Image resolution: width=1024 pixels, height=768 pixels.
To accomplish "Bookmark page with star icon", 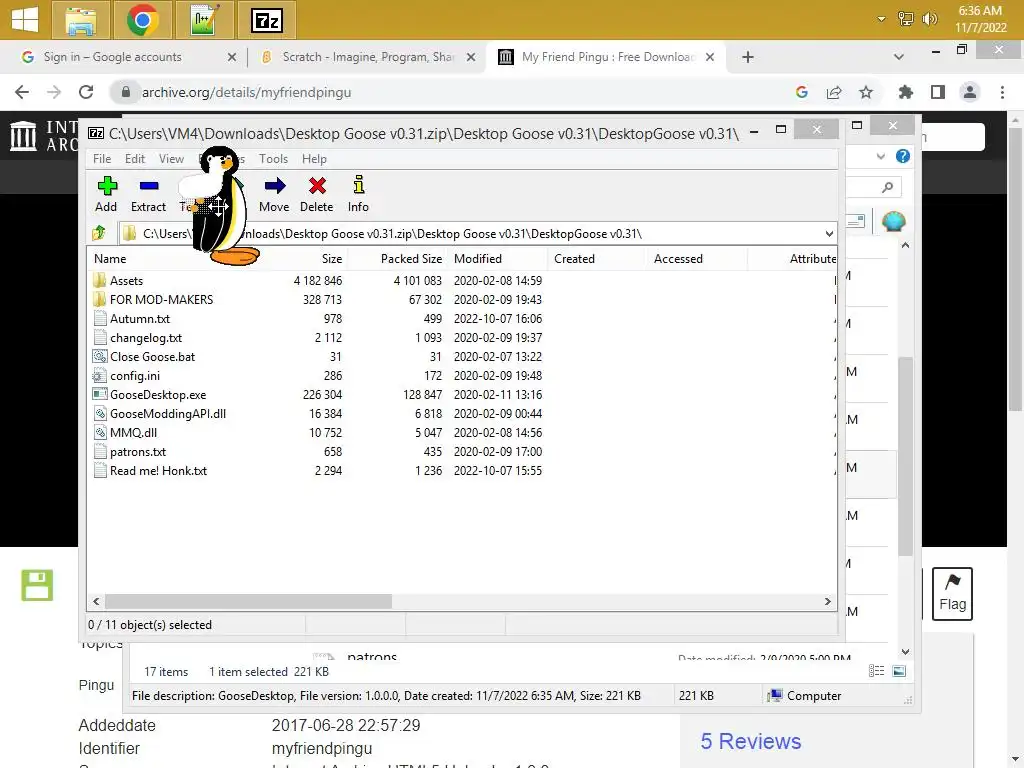I will pos(866,93).
